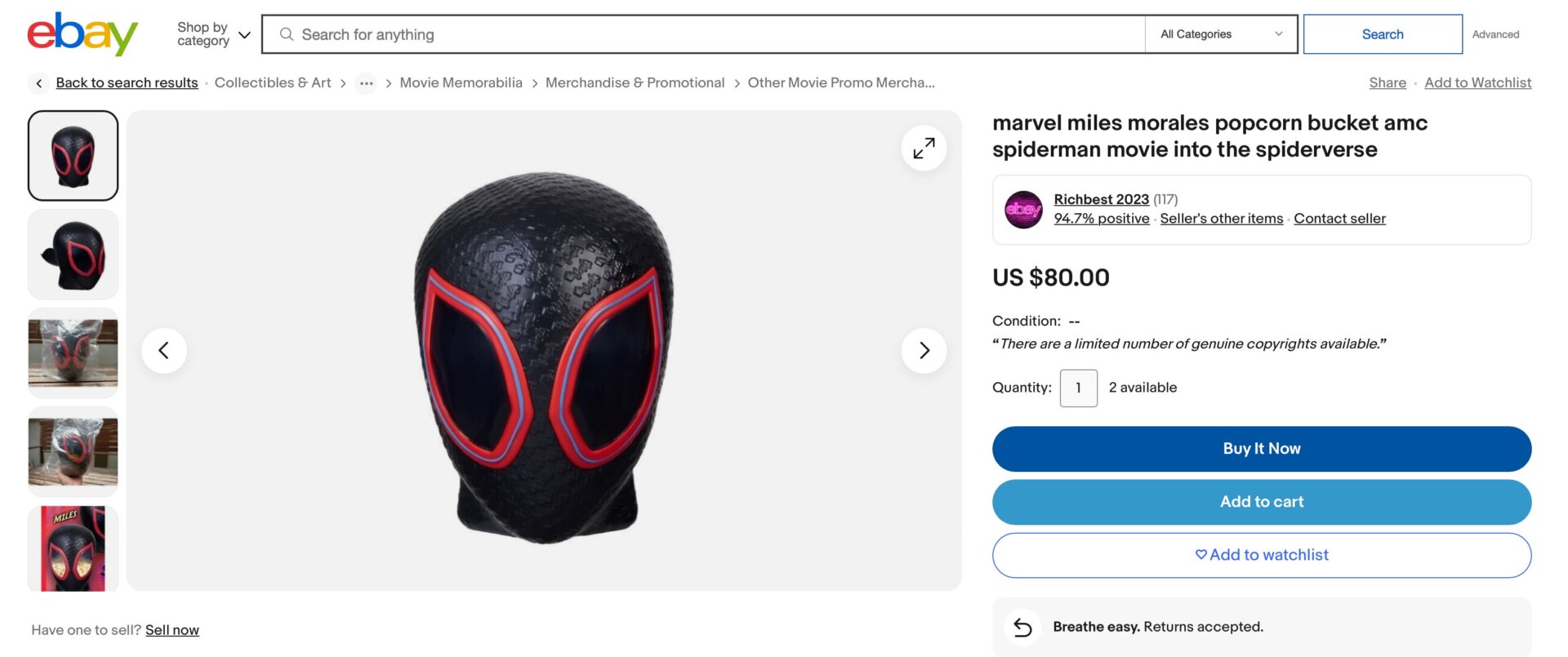Click the next image arrow
The height and width of the screenshot is (657, 1568).
pyautogui.click(x=924, y=349)
